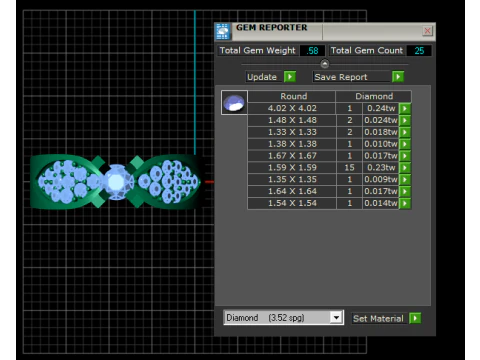This screenshot has width=480, height=360.
Task: Click the green arrow for the 1.35 X 1.35 row
Action: click(405, 179)
